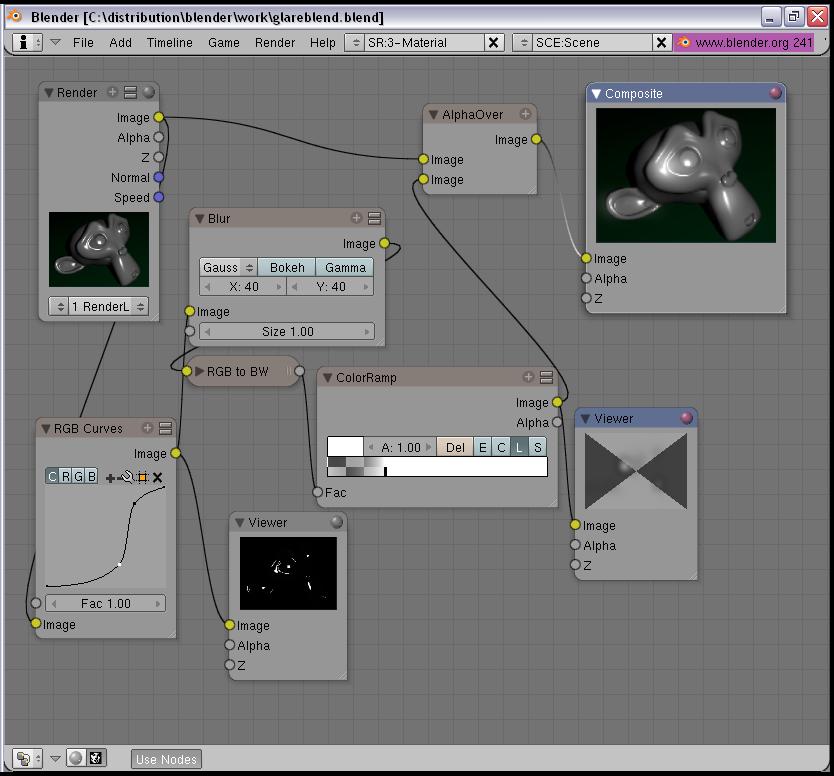Open SR:3-Material screen selector dropdown
The image size is (834, 776).
pyautogui.click(x=356, y=43)
